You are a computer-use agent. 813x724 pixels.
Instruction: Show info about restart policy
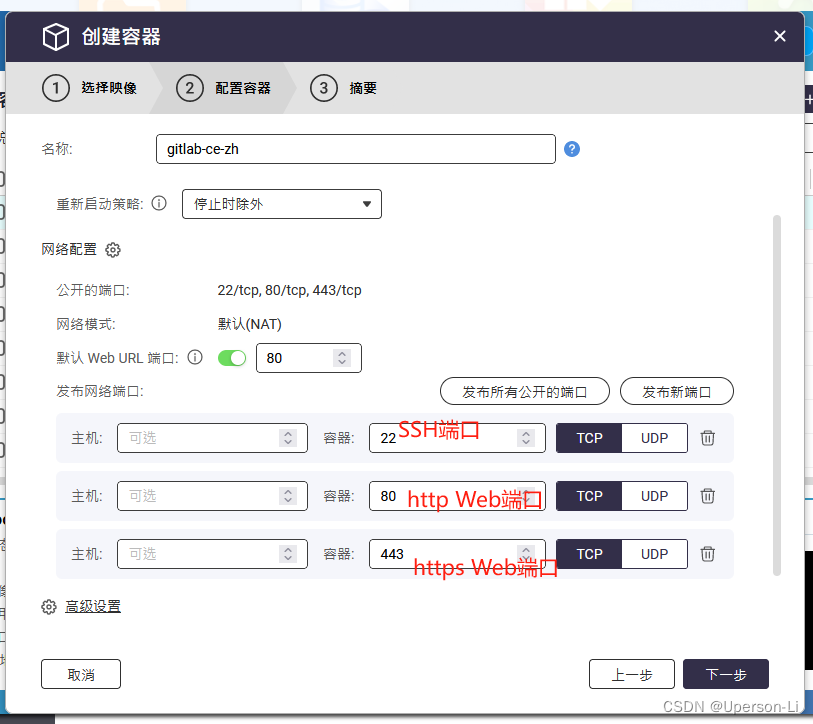[x=159, y=203]
